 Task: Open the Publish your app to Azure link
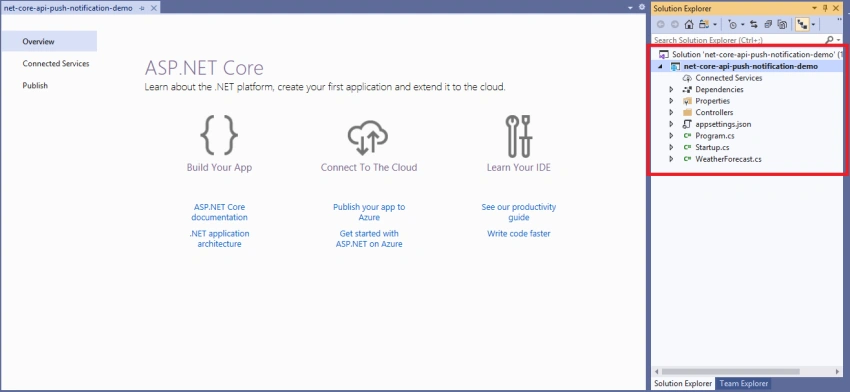click(x=369, y=212)
